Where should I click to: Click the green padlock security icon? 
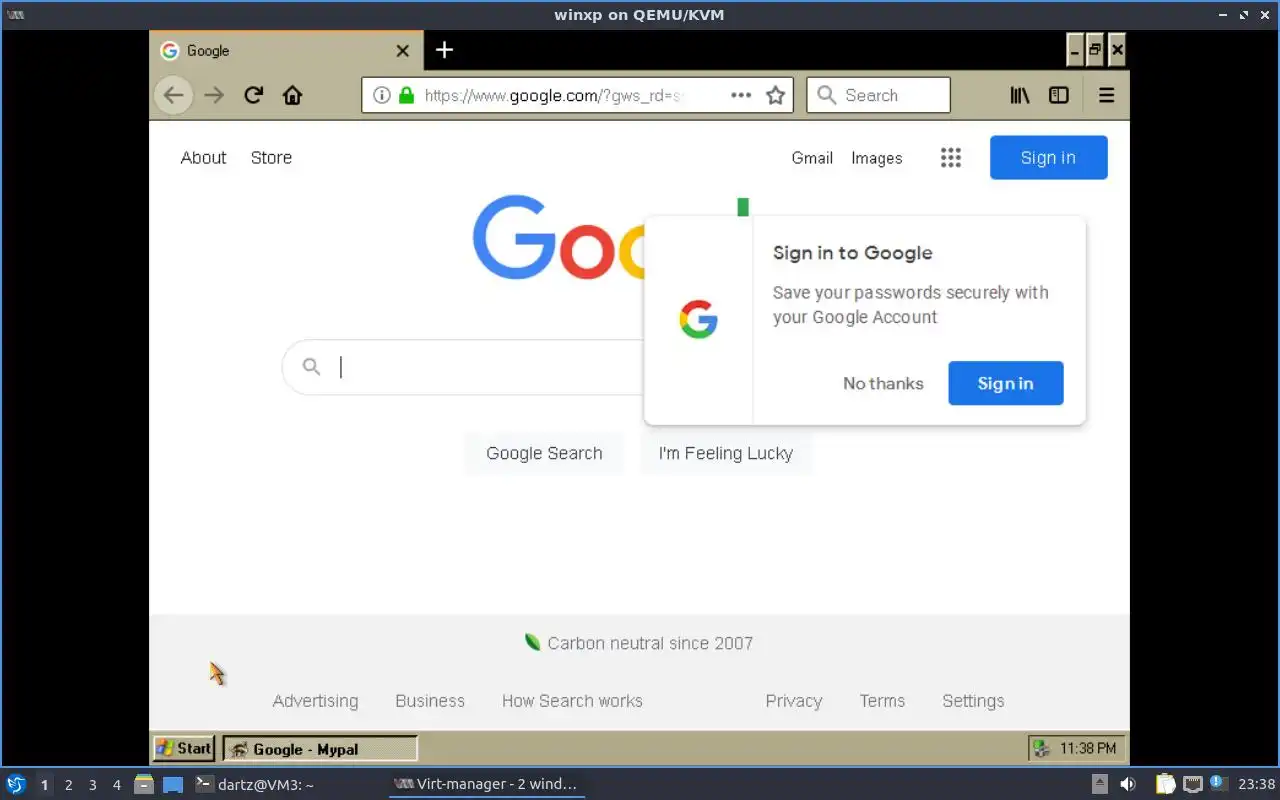pos(406,95)
